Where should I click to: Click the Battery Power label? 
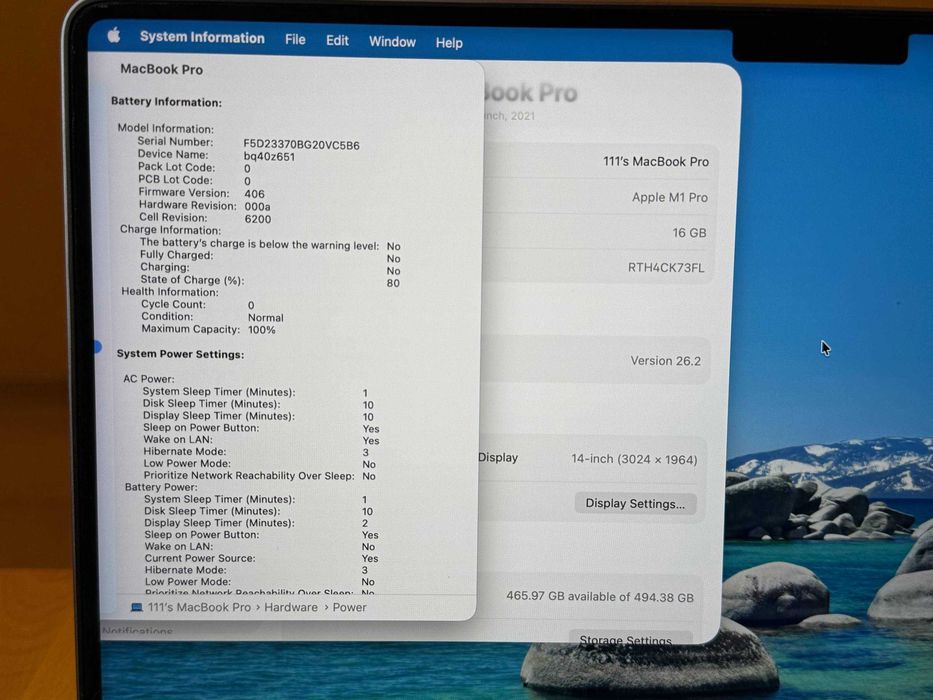point(160,487)
